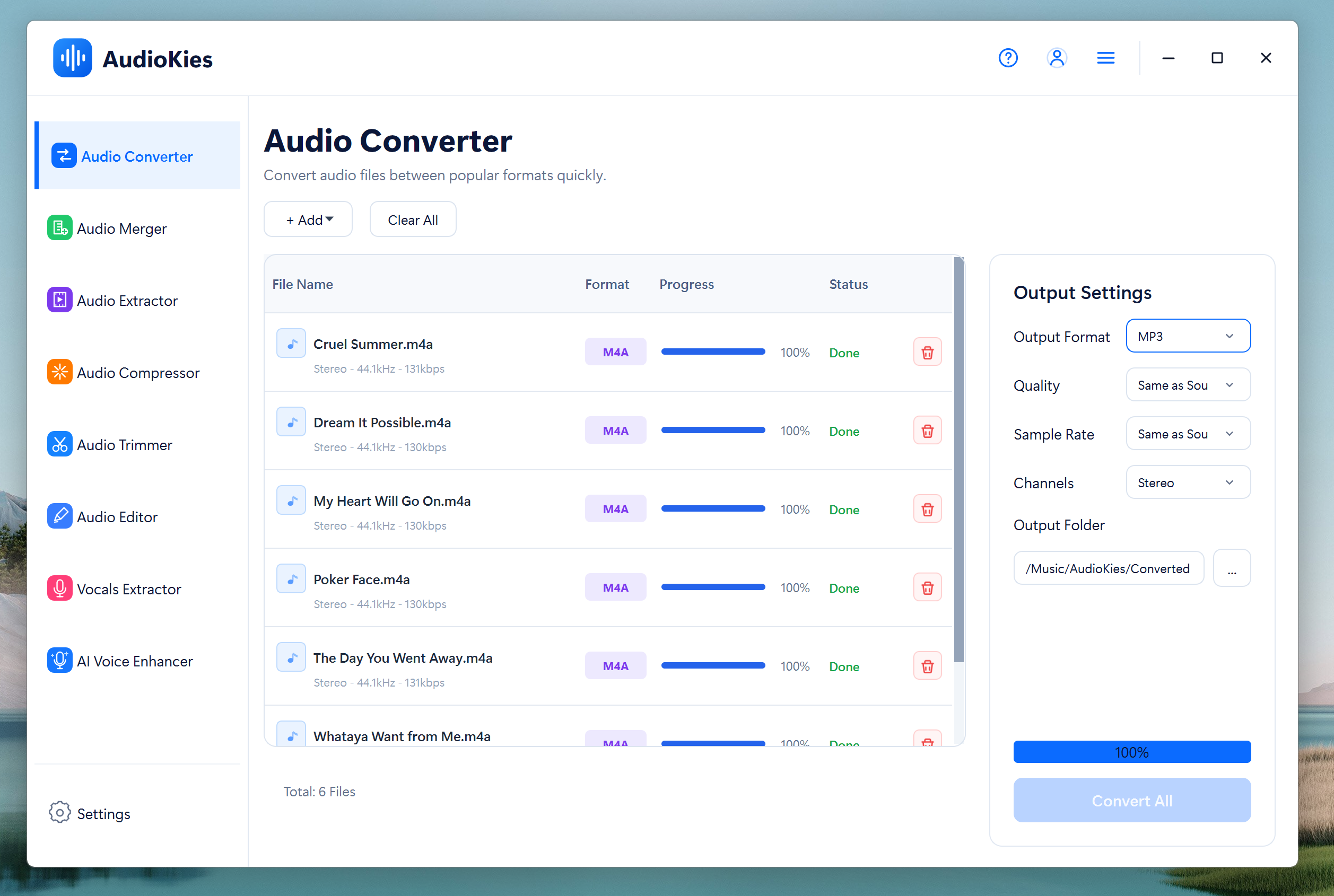This screenshot has width=1334, height=896.
Task: Click the Done status for Poker Face.m4a
Action: [x=843, y=588]
